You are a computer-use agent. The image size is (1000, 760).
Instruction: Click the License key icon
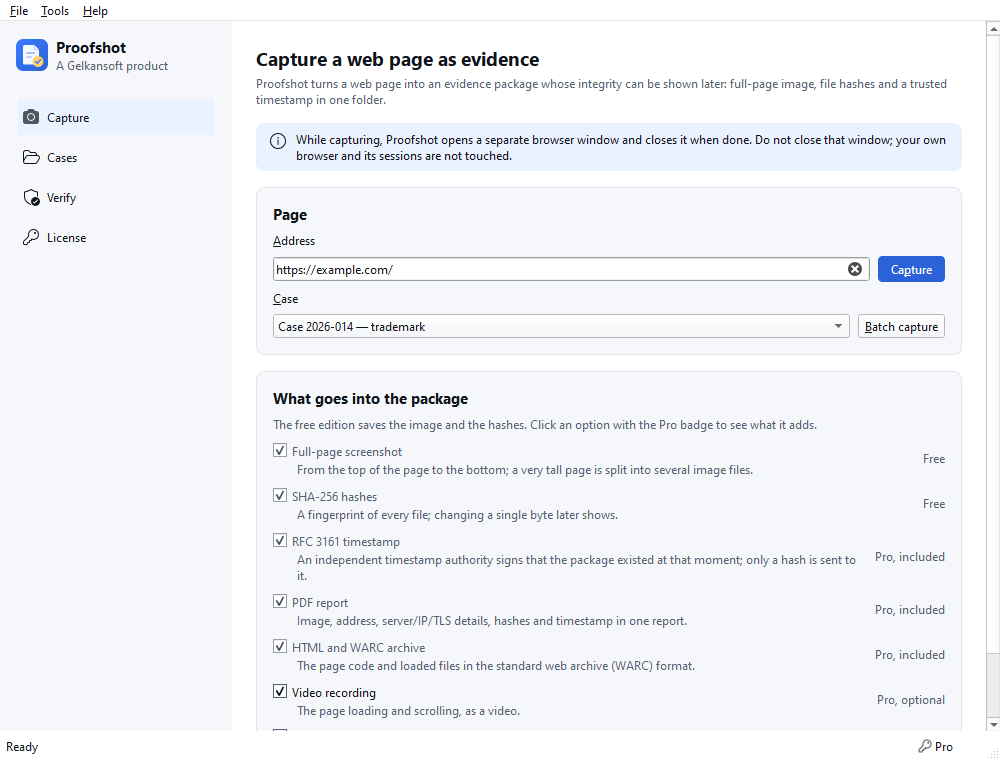pyautogui.click(x=31, y=238)
